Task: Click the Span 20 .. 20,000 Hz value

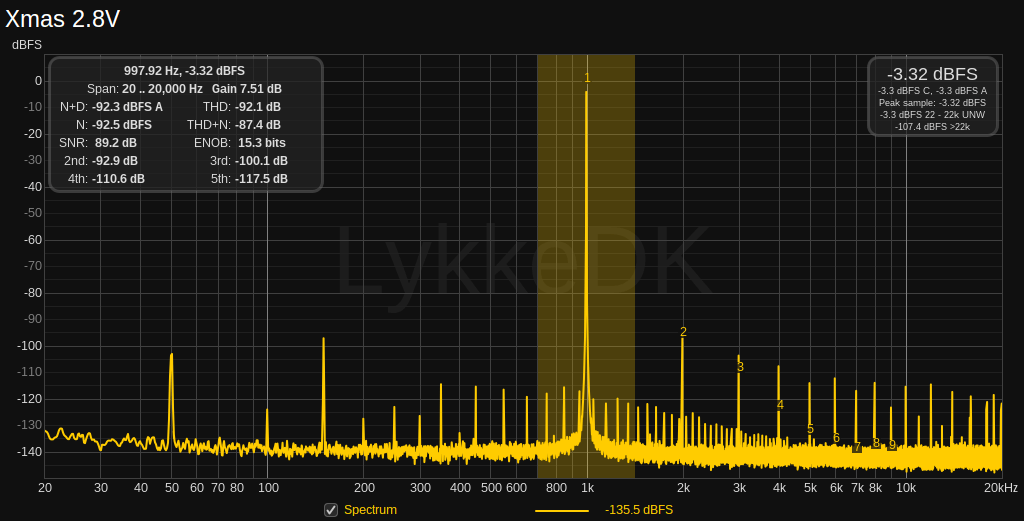Action: coord(163,89)
